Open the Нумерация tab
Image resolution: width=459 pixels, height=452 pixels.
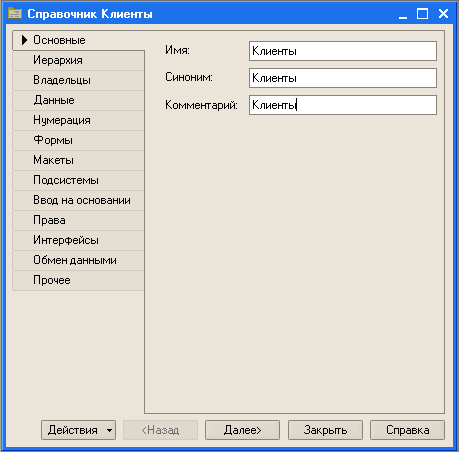pos(79,120)
